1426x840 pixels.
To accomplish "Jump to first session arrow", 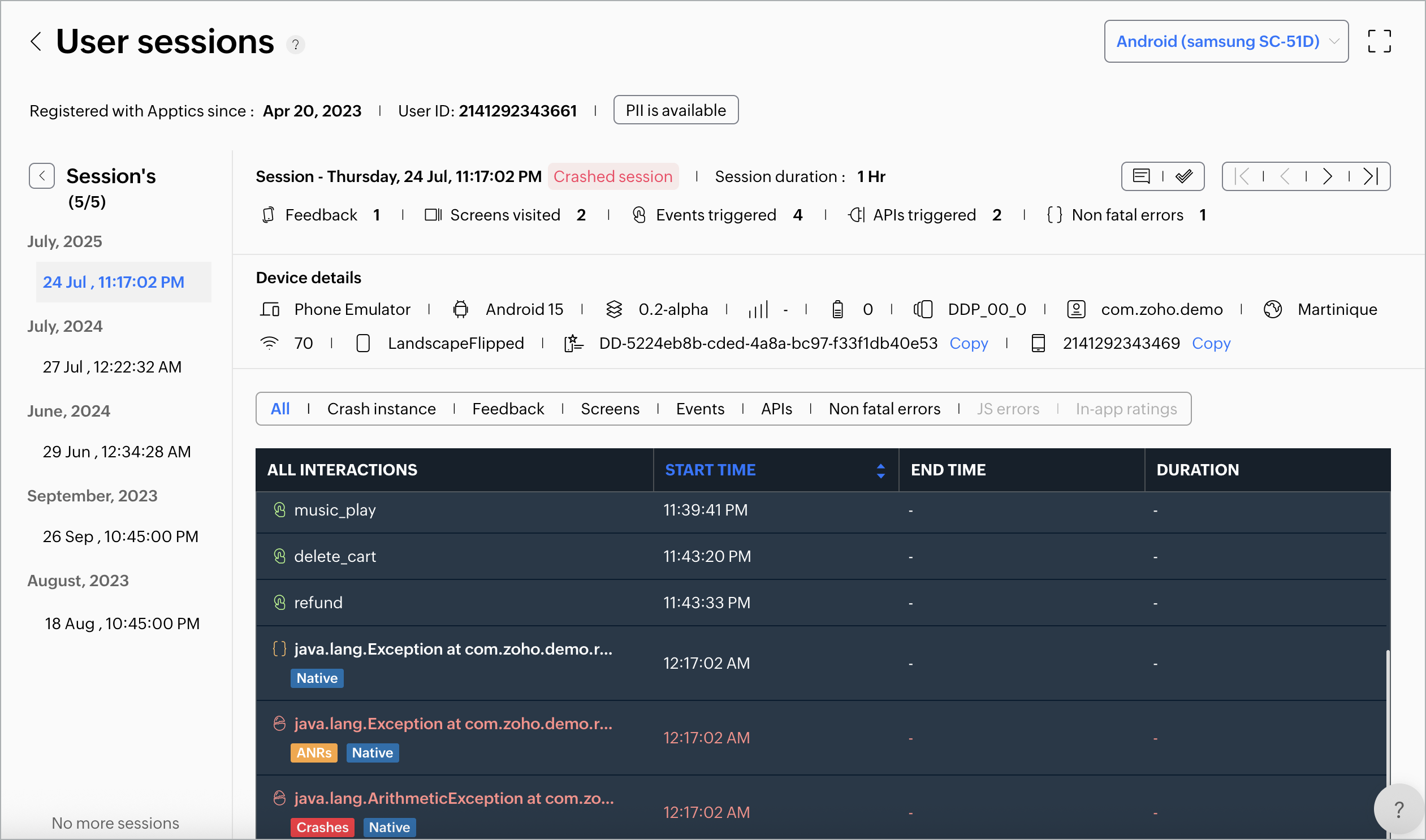I will coord(1242,176).
